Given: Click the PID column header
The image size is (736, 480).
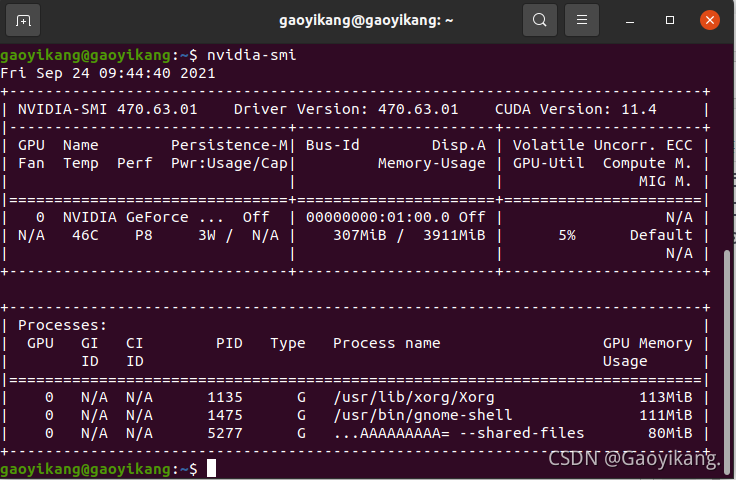Looking at the screenshot, I should click(230, 343).
